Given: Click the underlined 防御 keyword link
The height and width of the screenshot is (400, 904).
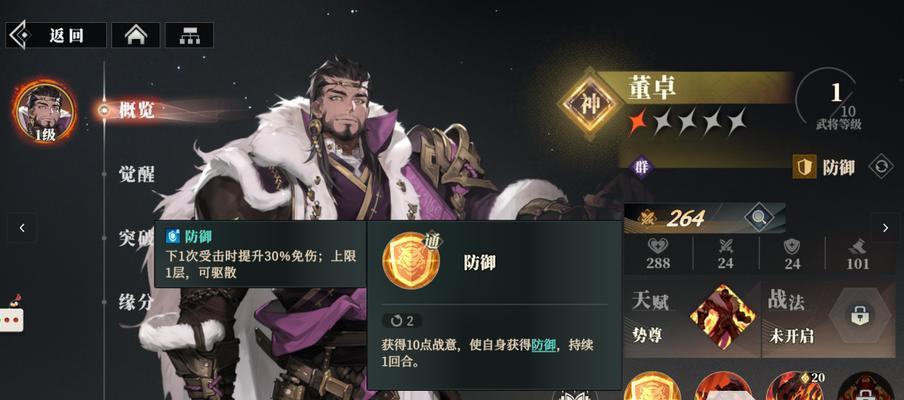Looking at the screenshot, I should pyautogui.click(x=543, y=345).
